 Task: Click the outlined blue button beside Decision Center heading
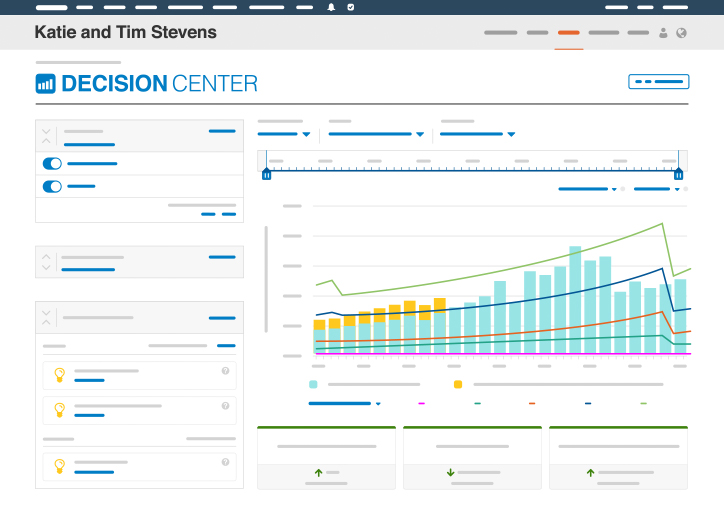click(x=658, y=82)
